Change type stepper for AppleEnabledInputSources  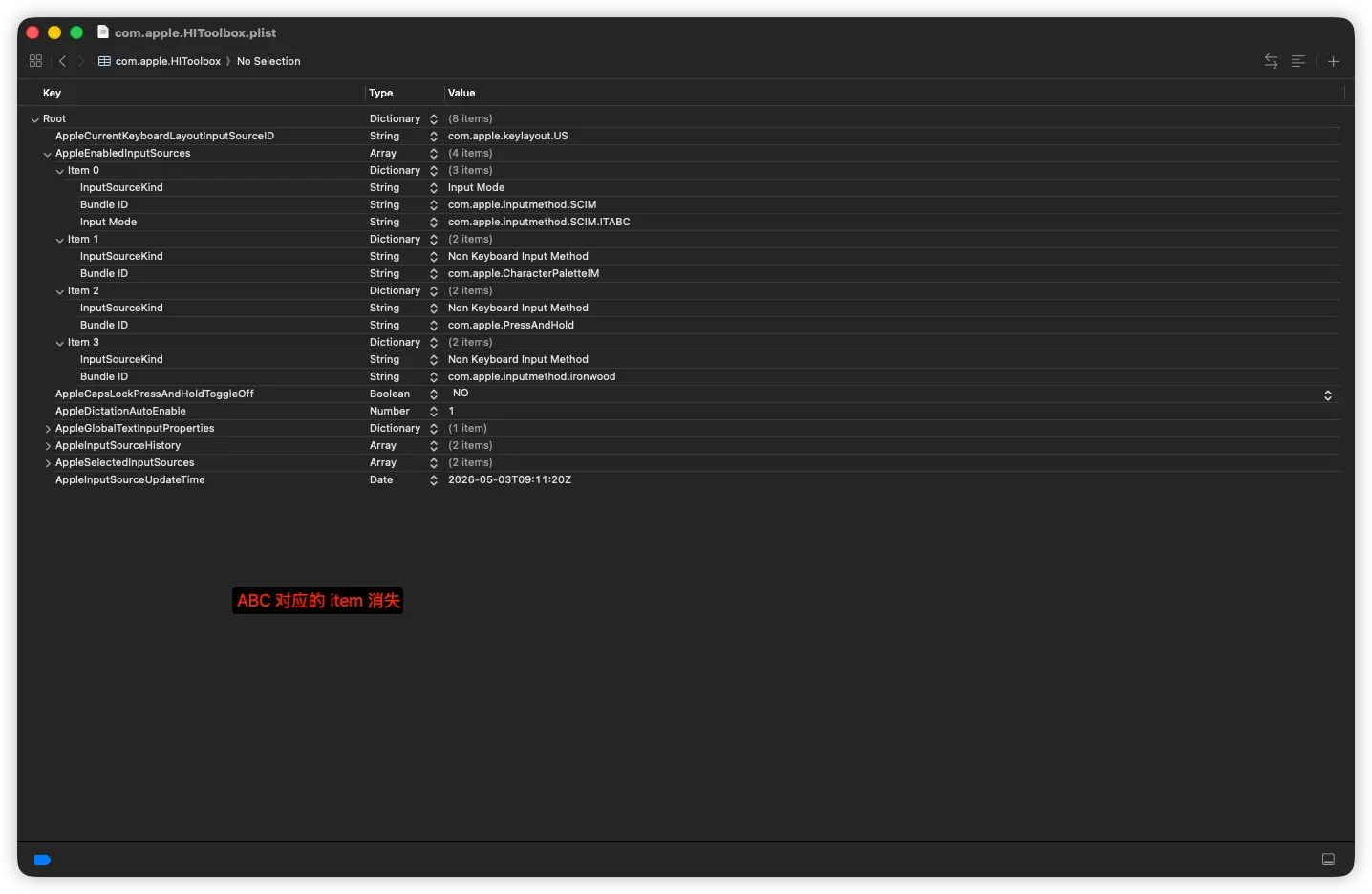[434, 154]
